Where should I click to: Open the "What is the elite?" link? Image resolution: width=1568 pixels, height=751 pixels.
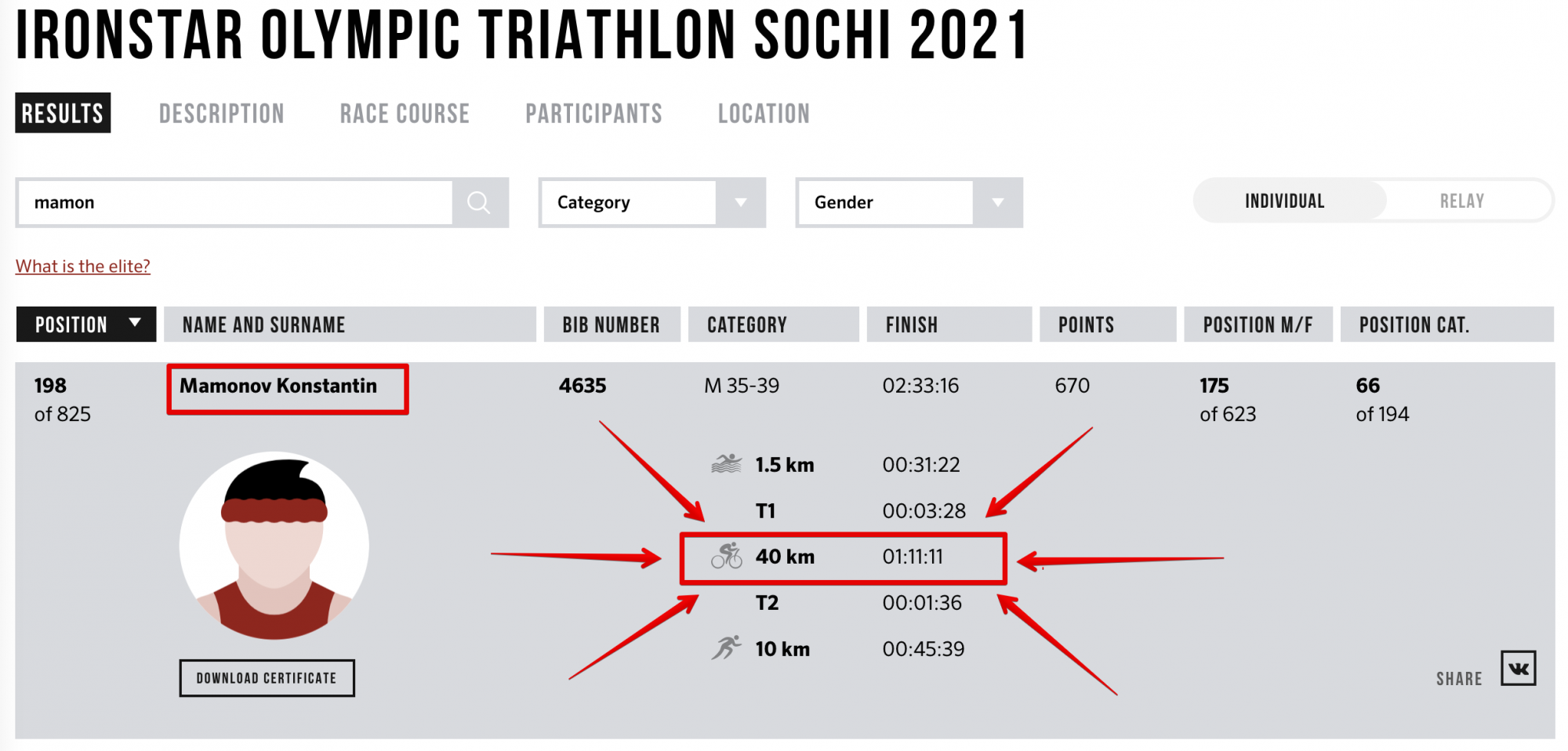click(83, 267)
